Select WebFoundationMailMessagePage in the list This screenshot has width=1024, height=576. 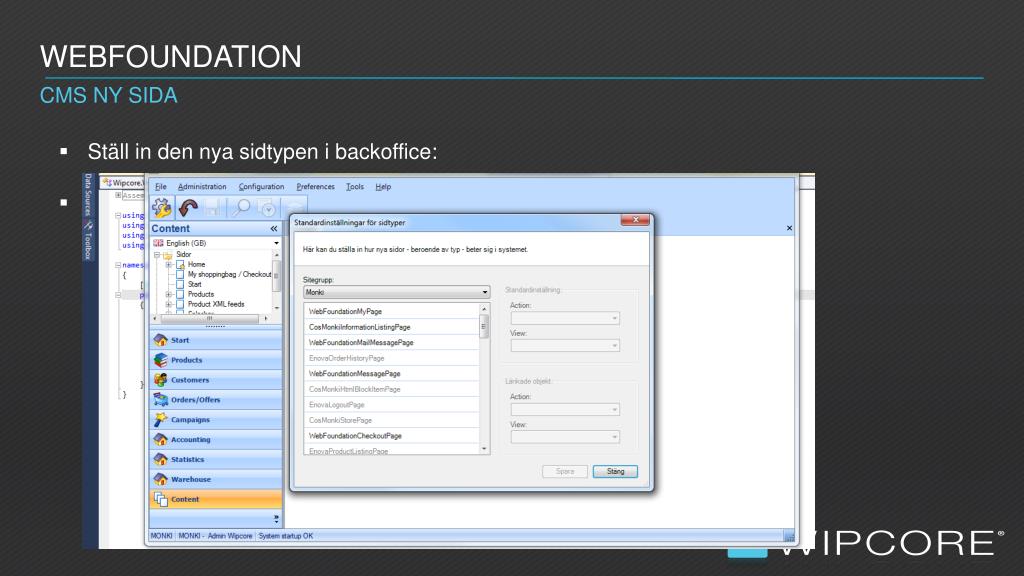(392, 342)
